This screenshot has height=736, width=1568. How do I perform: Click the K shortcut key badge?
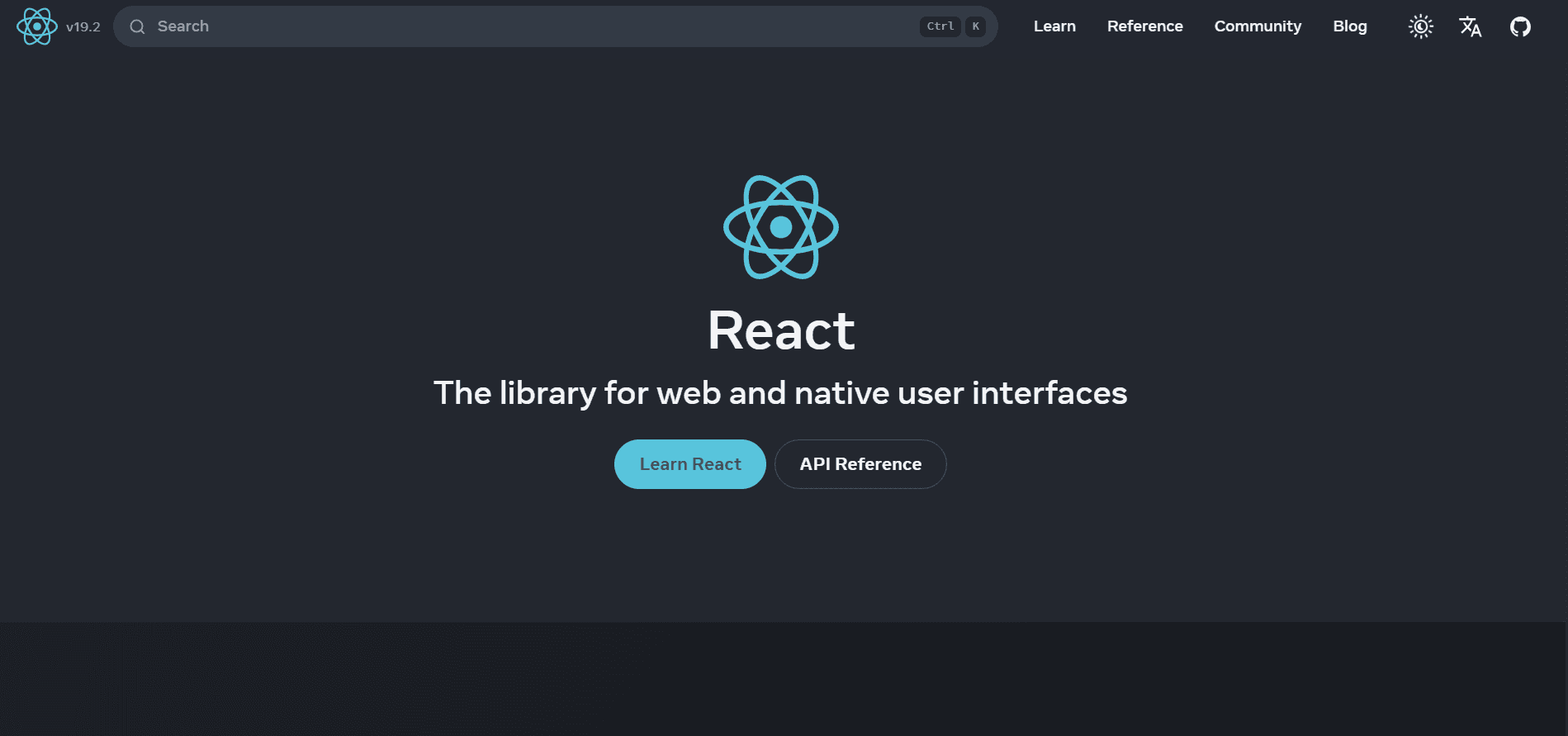pyautogui.click(x=975, y=26)
